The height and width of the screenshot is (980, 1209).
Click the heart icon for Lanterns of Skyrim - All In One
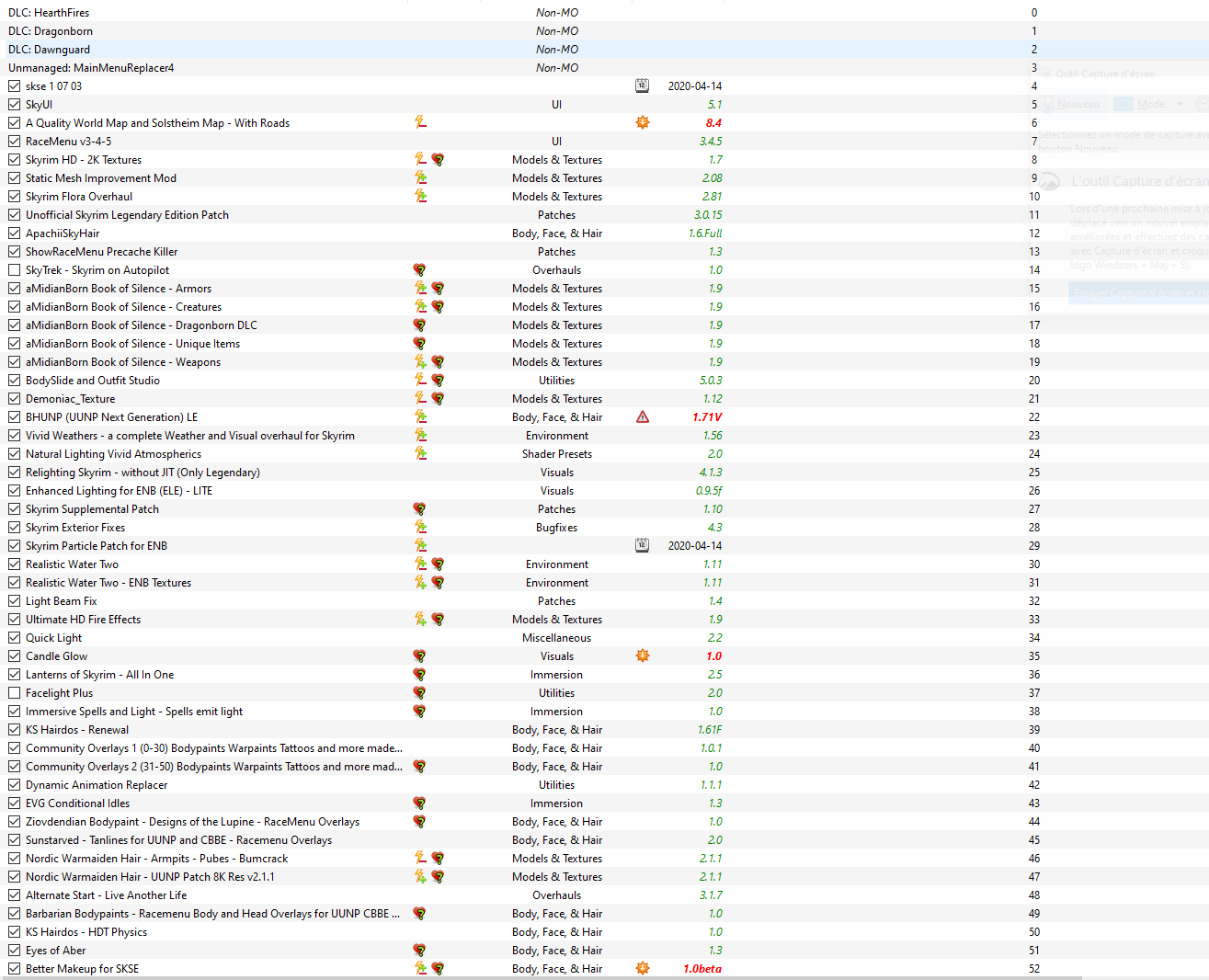pos(419,674)
